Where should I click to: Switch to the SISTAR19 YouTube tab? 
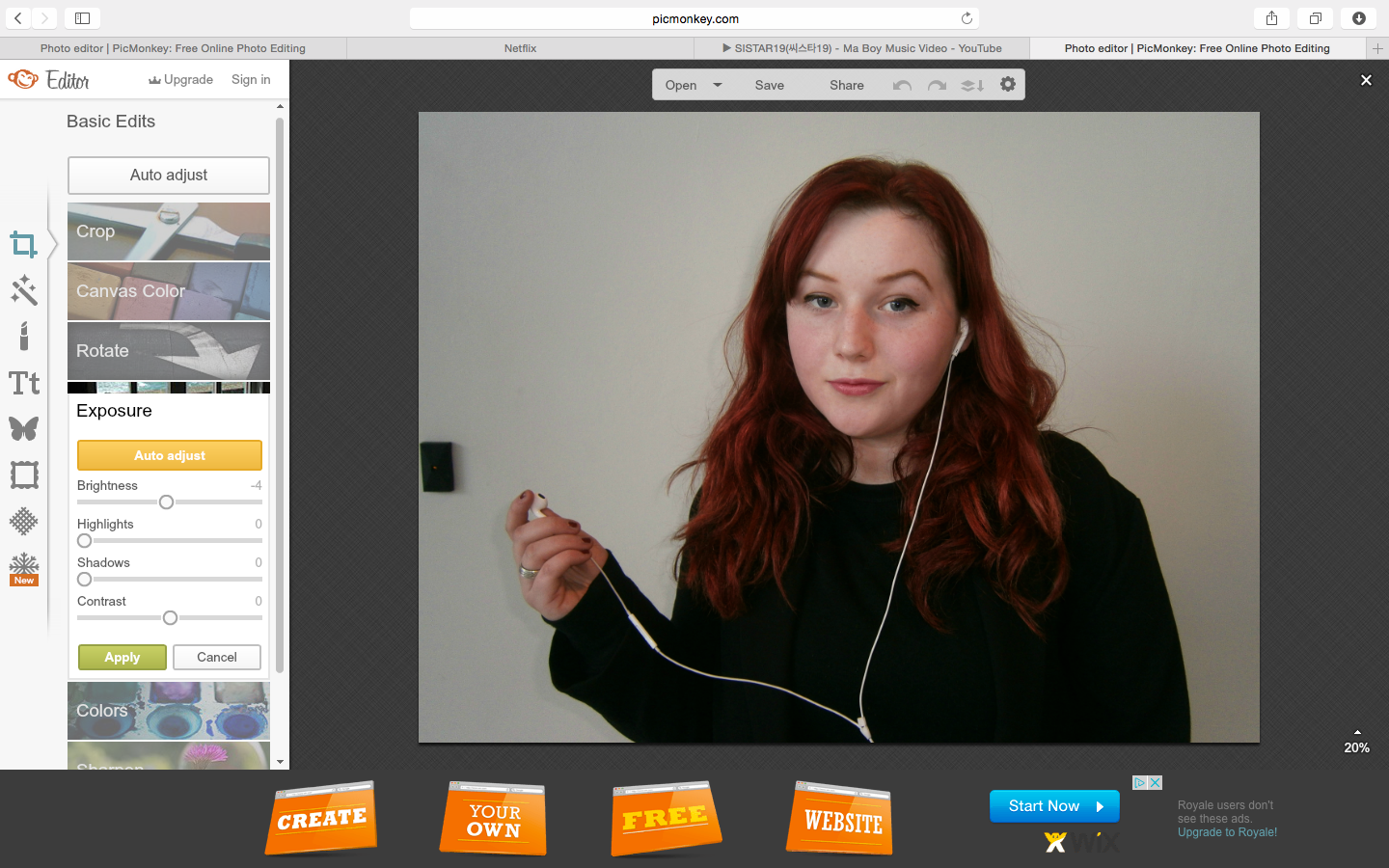coord(862,48)
